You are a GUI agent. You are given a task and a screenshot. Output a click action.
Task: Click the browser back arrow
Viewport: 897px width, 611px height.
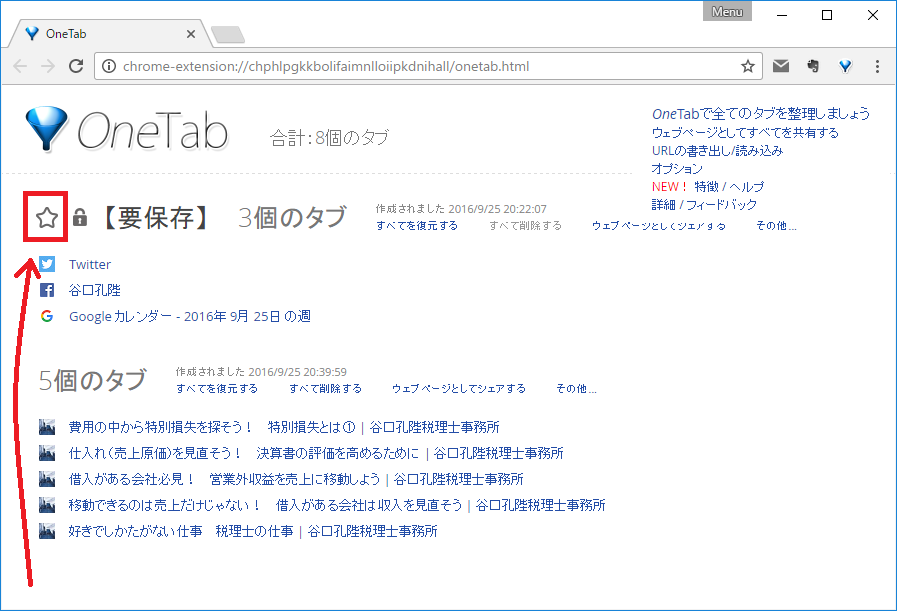coord(21,67)
